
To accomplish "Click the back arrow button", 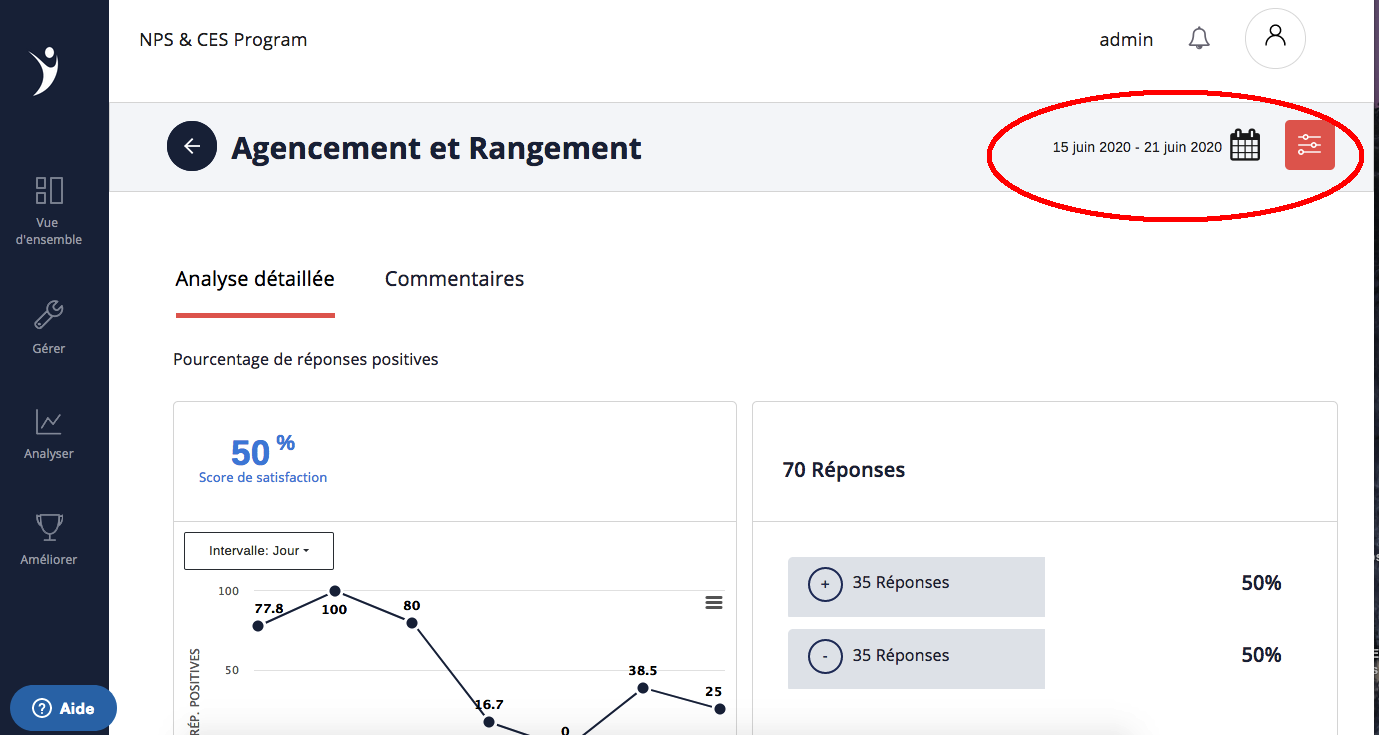I will point(192,146).
